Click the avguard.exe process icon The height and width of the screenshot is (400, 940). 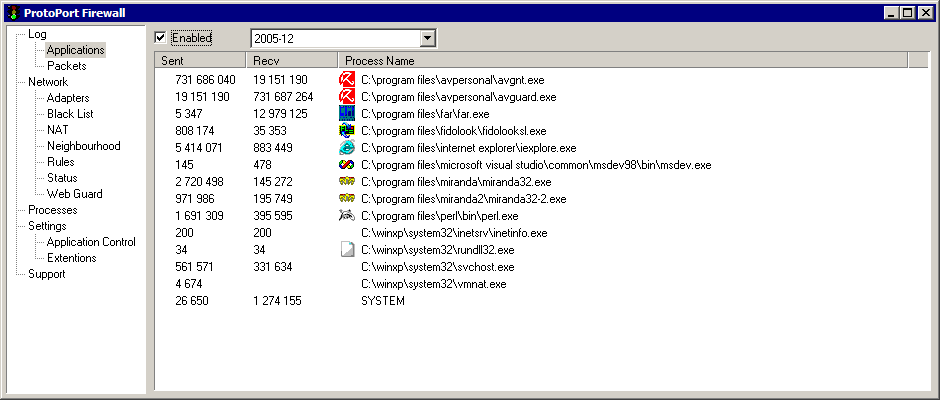coord(348,97)
